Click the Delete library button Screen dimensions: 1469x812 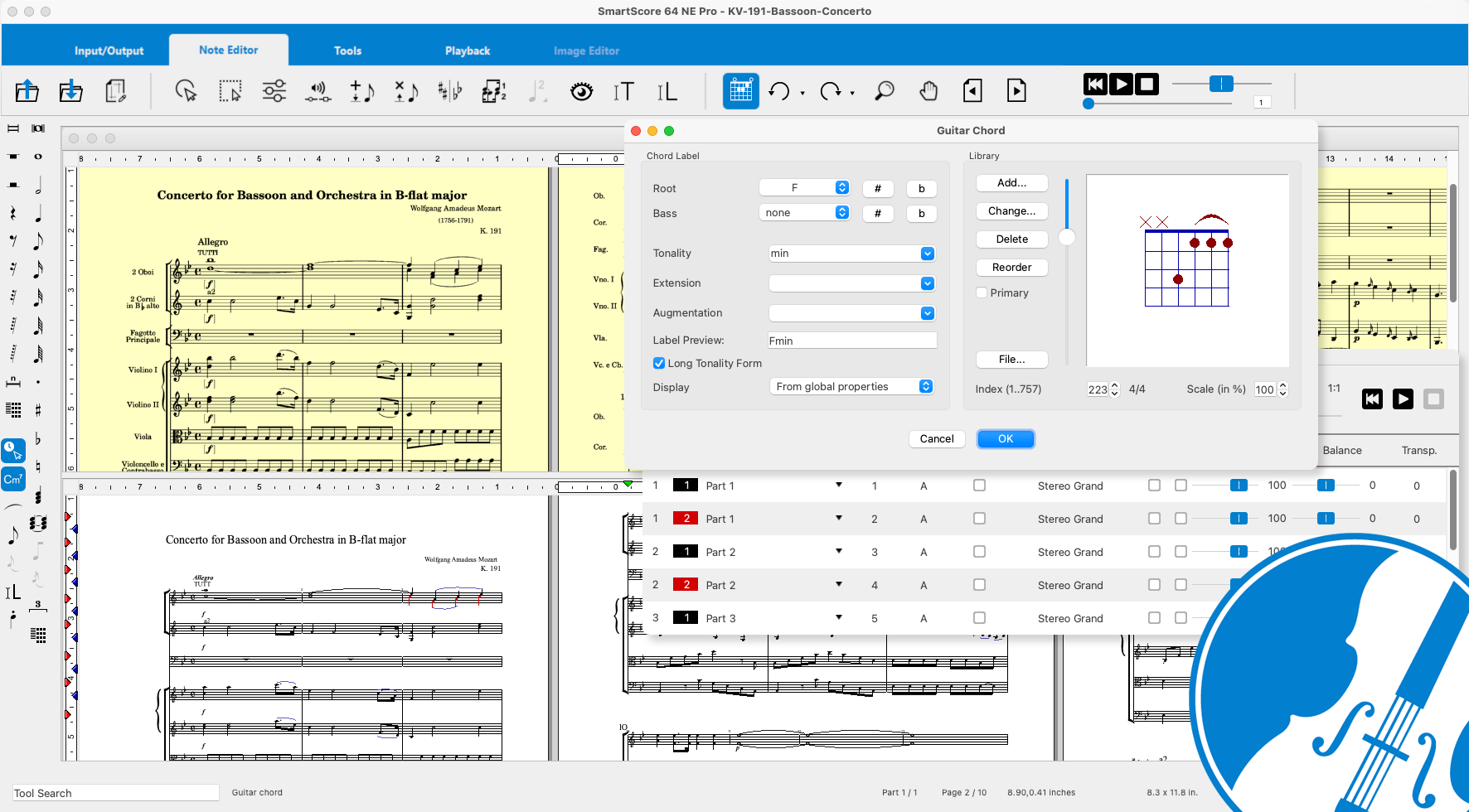[1011, 239]
